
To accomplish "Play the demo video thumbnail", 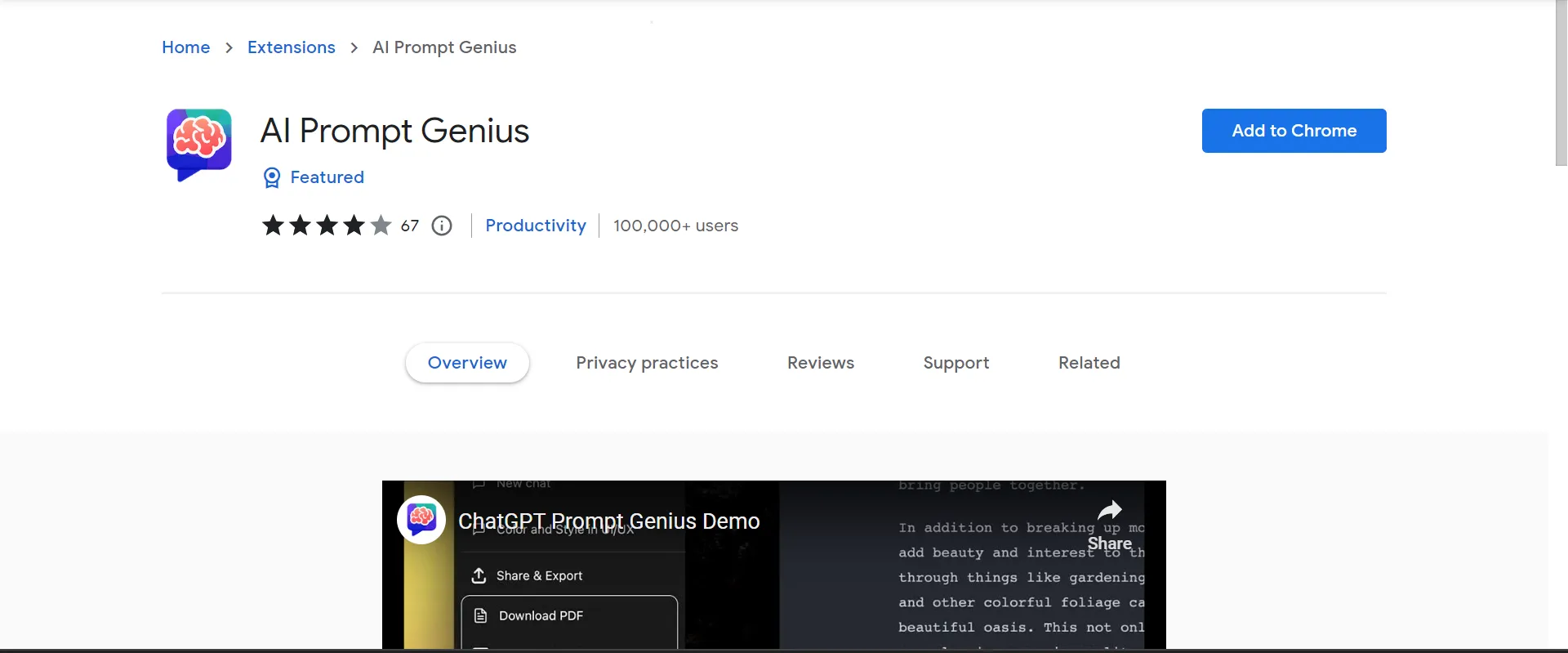I will click(x=774, y=565).
